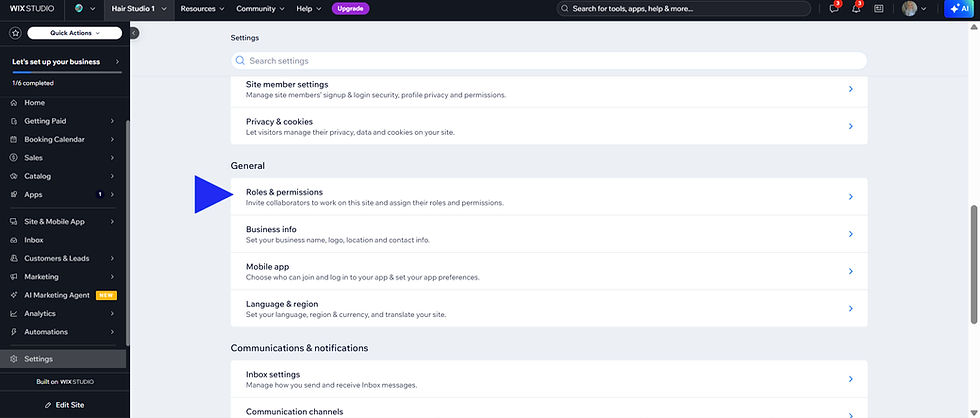
Task: Click the Automations lightning icon
Action: pos(14,332)
